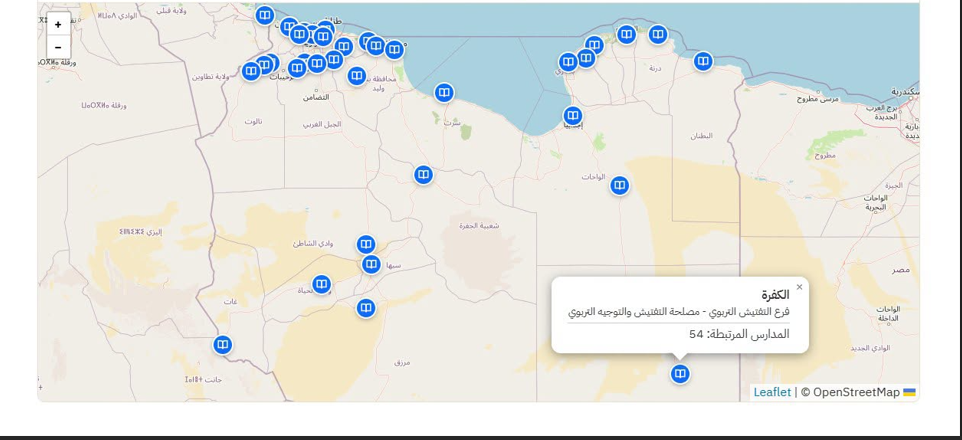Screen dimensions: 962x440
Task: Open the Leaflet attribution link
Action: pyautogui.click(x=772, y=392)
